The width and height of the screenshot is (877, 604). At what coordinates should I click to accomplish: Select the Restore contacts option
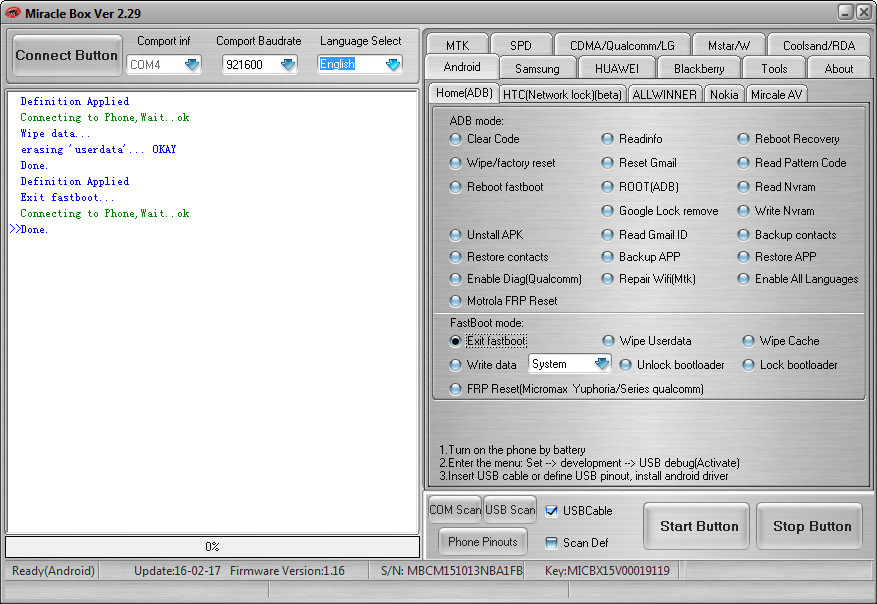pos(499,257)
